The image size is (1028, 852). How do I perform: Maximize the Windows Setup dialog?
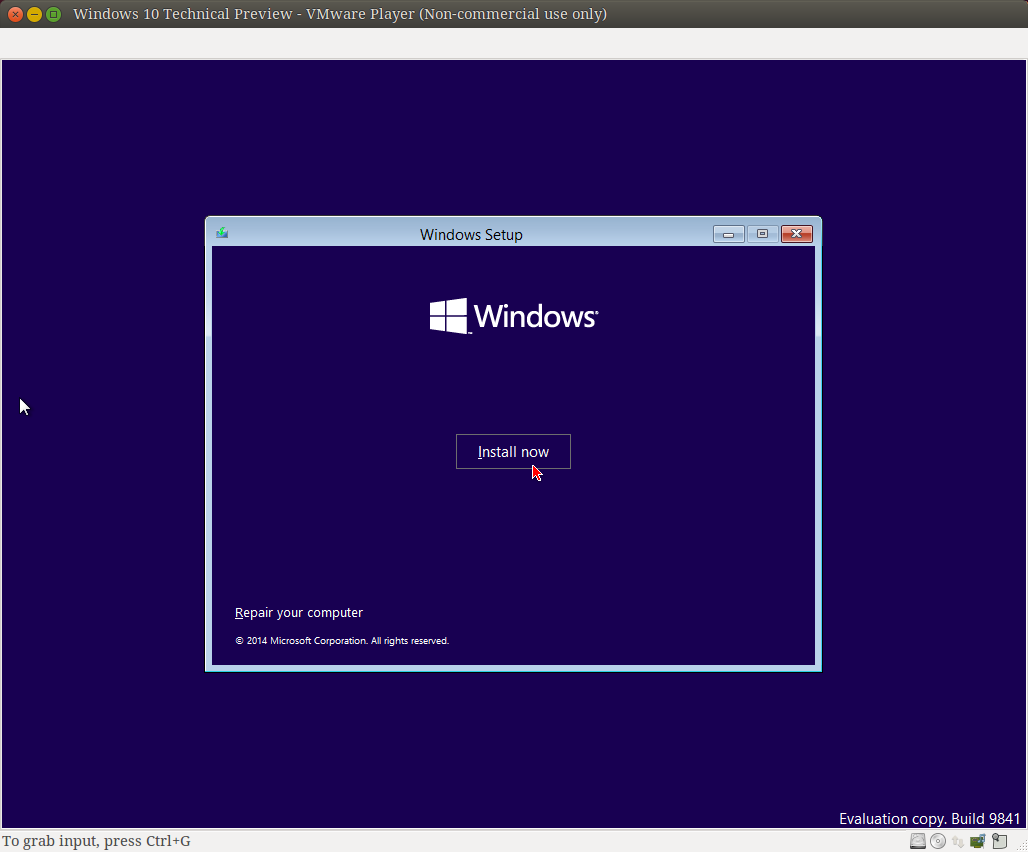coord(762,234)
